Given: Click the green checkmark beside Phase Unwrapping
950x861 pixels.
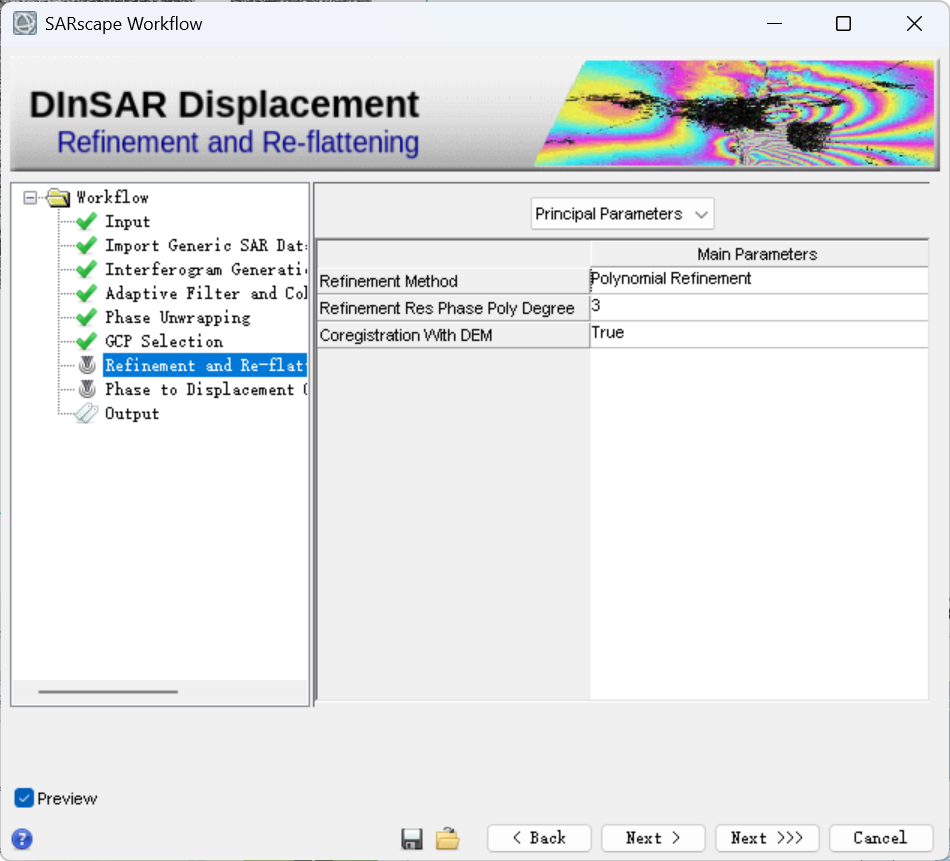Looking at the screenshot, I should (x=87, y=317).
